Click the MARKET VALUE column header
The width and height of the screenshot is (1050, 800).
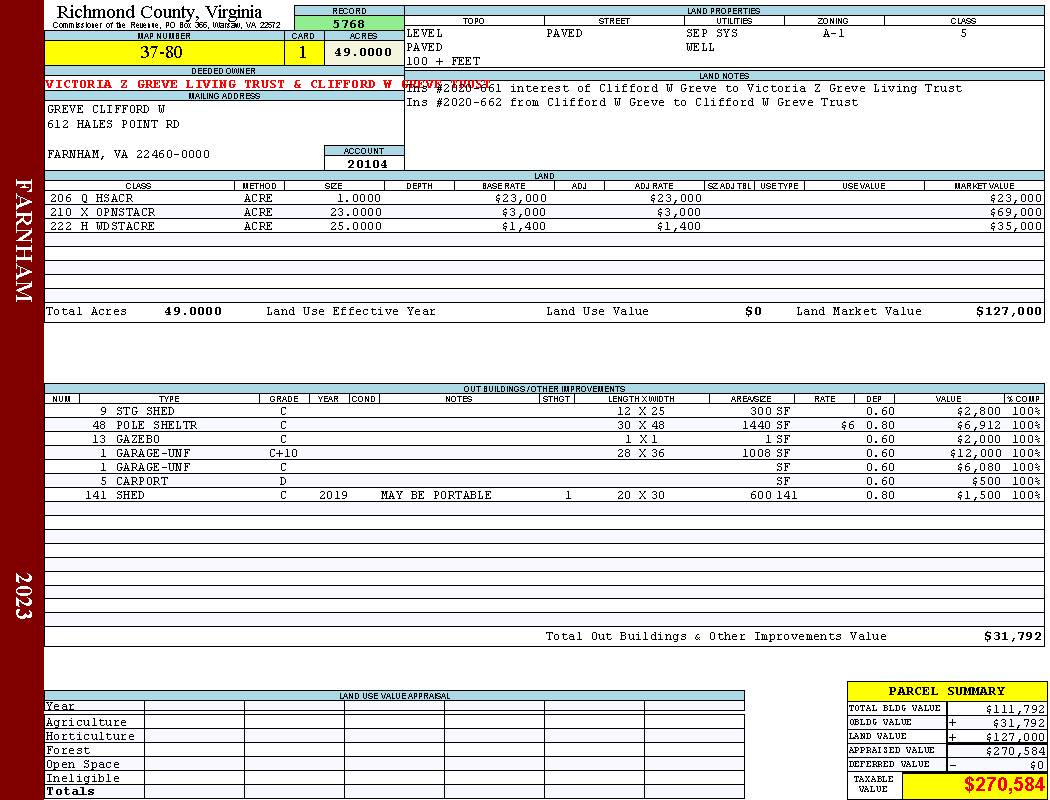(984, 186)
